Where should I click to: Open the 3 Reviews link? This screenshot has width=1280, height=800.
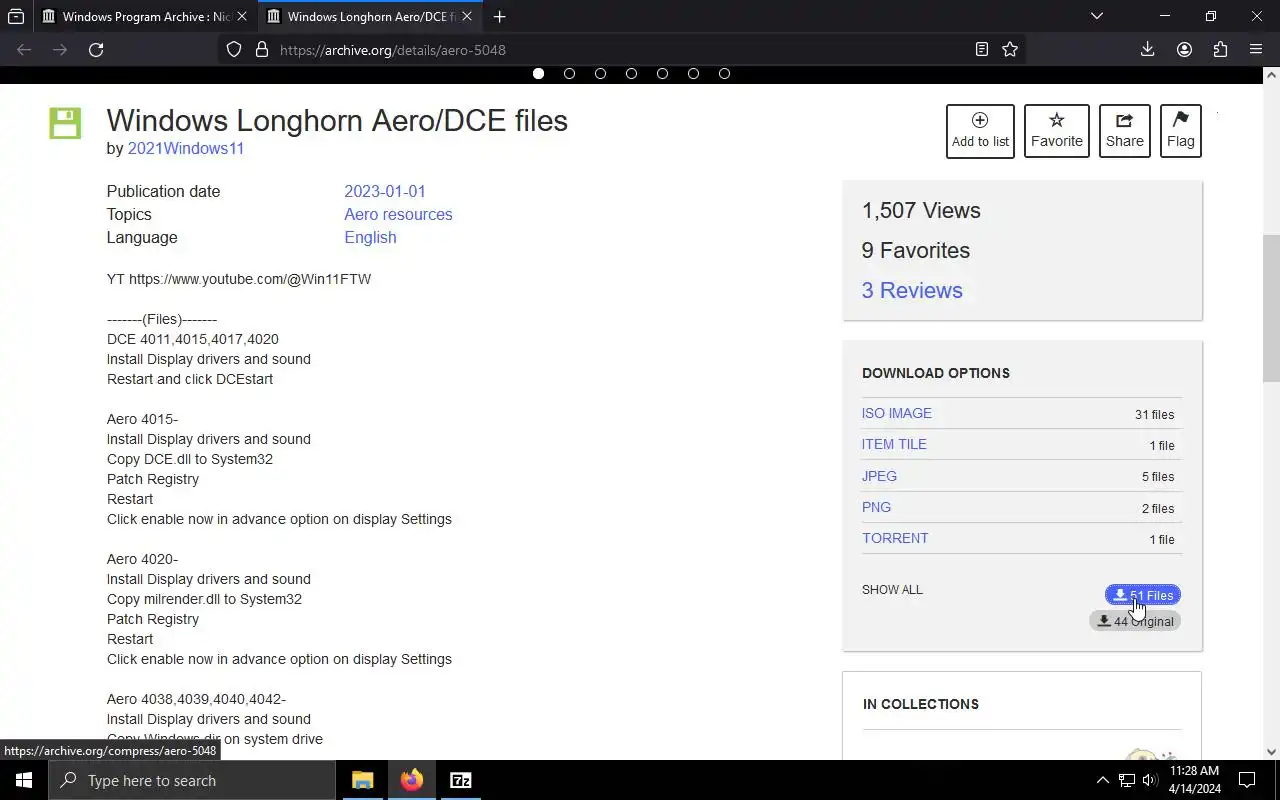point(912,290)
